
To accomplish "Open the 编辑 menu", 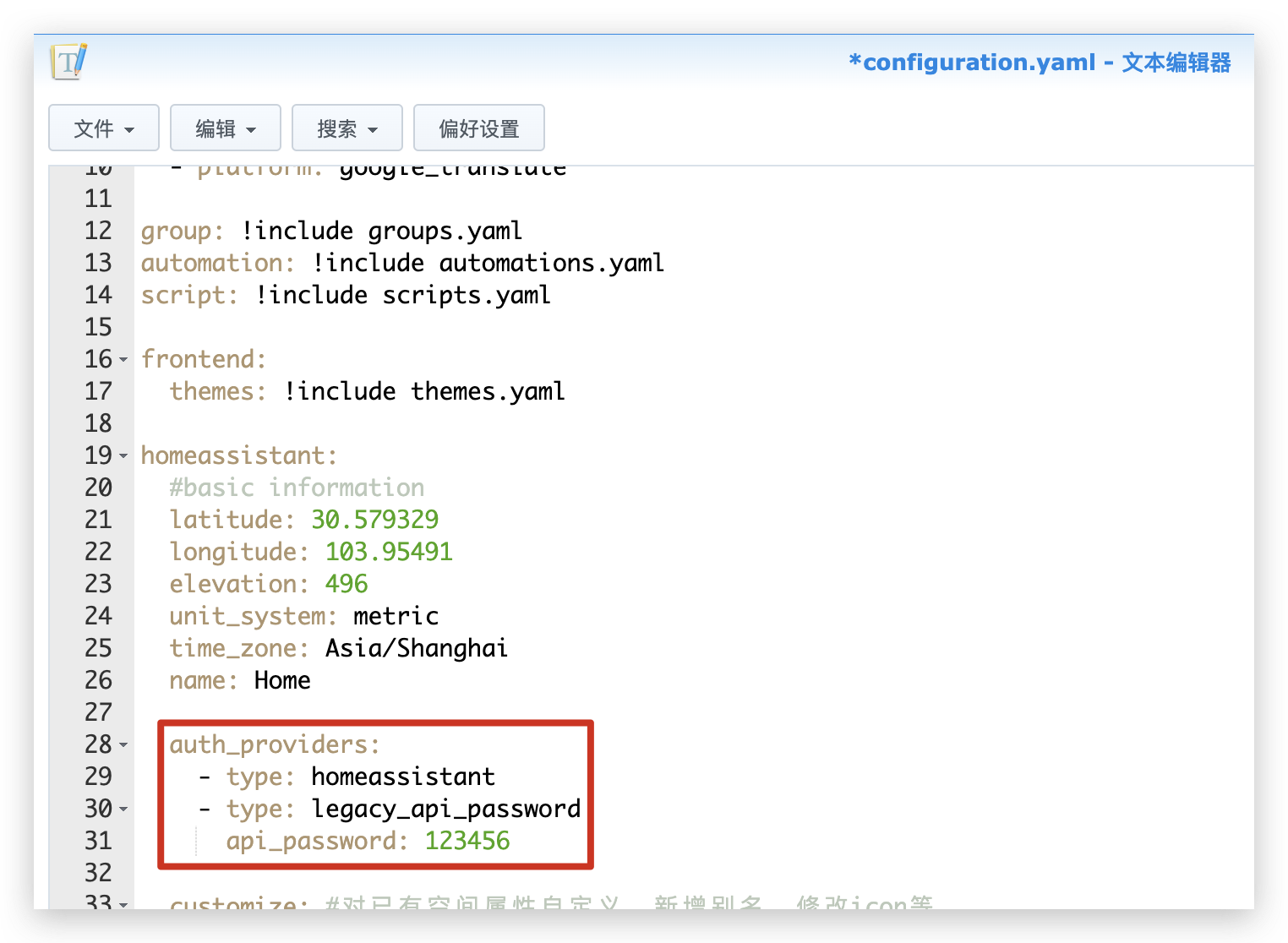I will click(x=225, y=128).
